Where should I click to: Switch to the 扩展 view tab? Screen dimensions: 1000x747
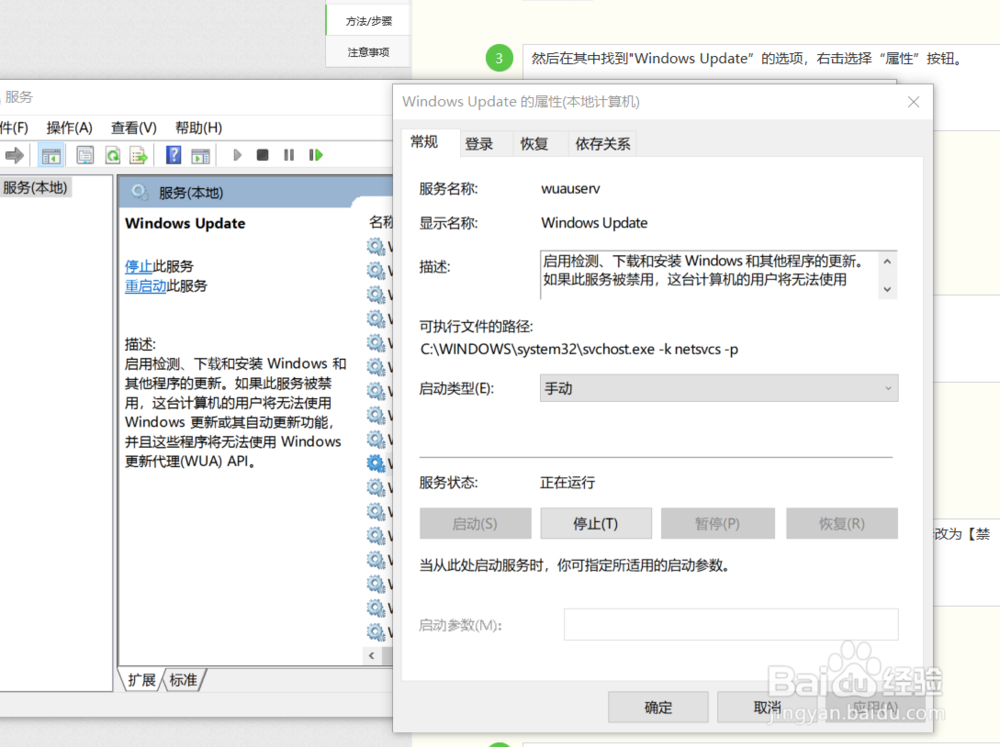tap(142, 680)
